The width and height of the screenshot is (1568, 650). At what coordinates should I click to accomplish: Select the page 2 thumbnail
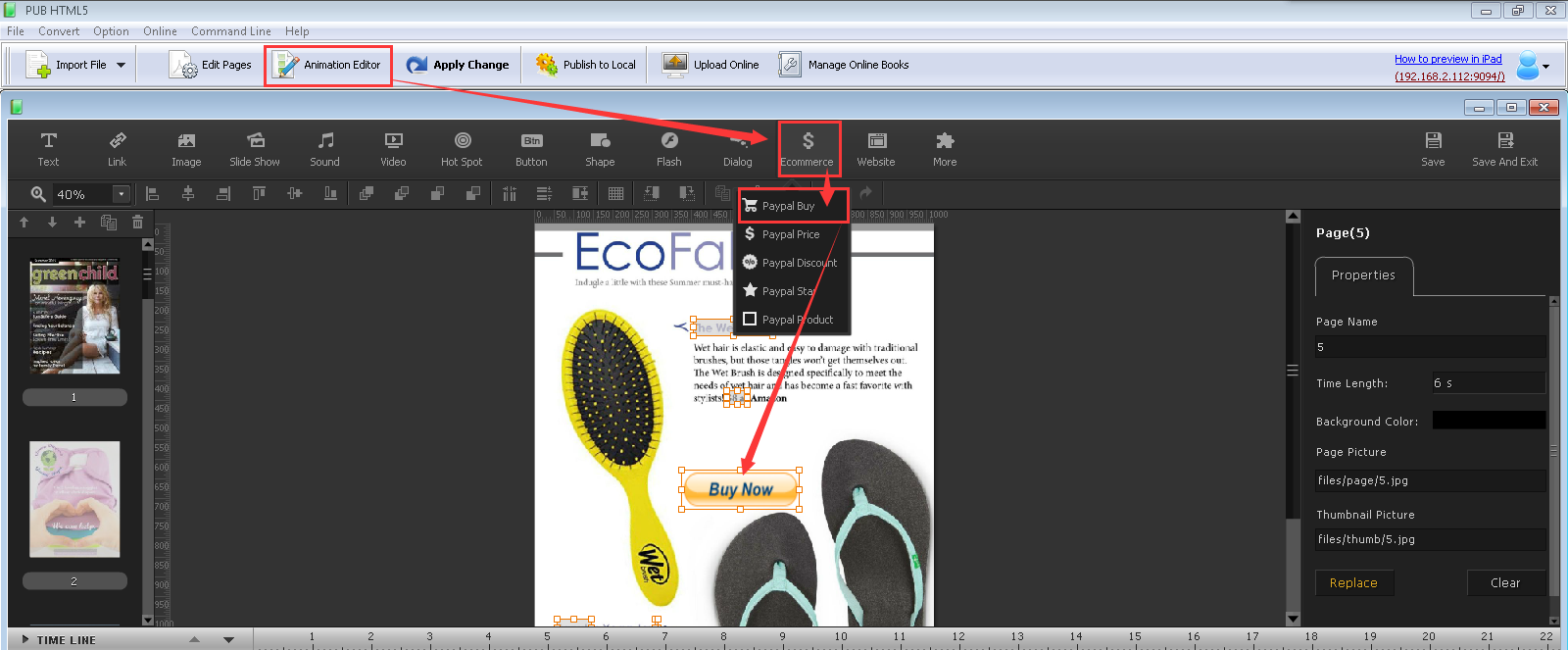[74, 499]
